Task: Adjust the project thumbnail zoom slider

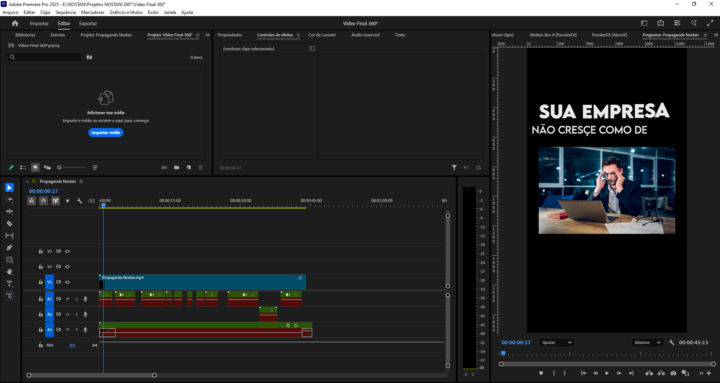Action: (71, 168)
